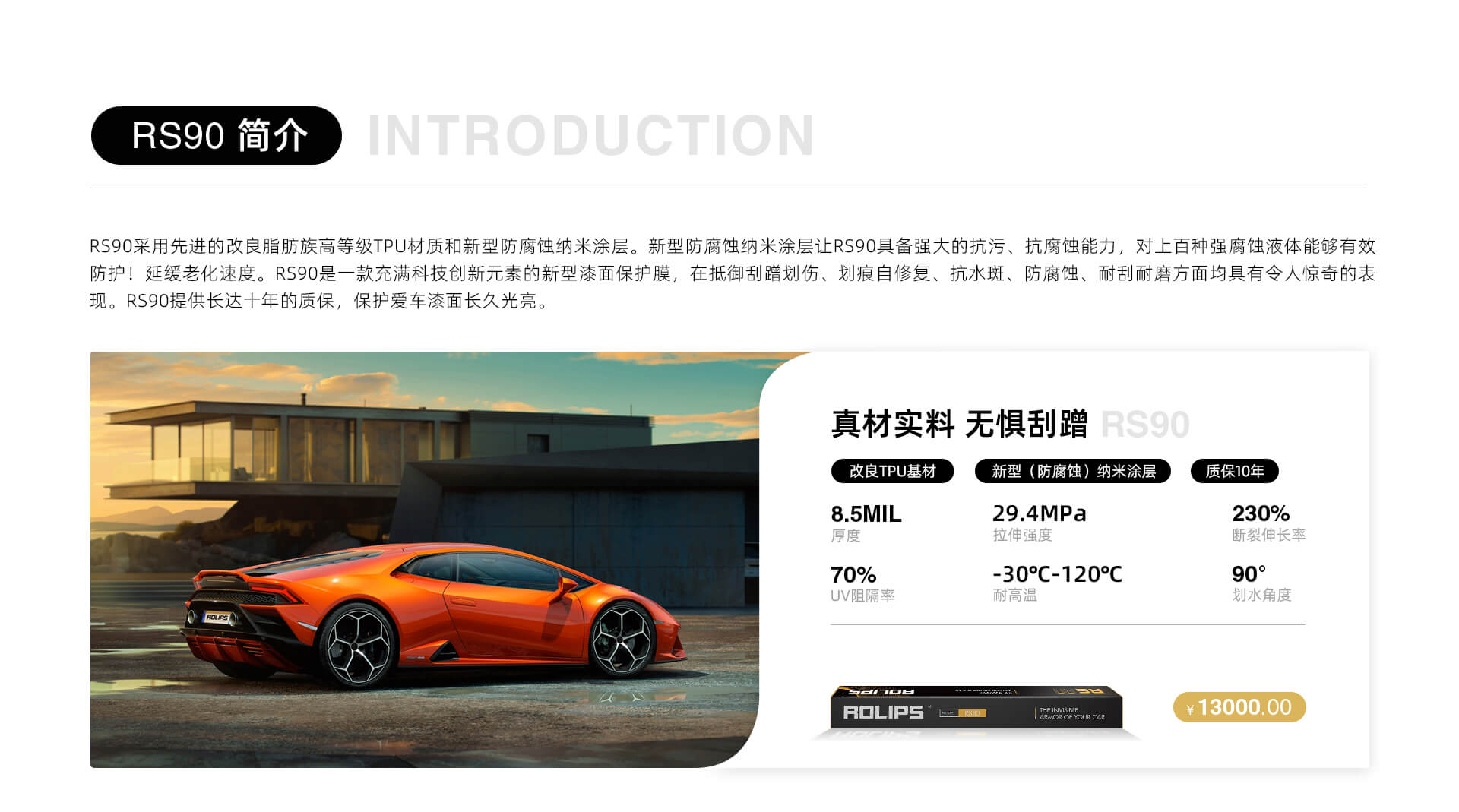
Task: Click the RS90 description paragraph
Action: click(733, 273)
